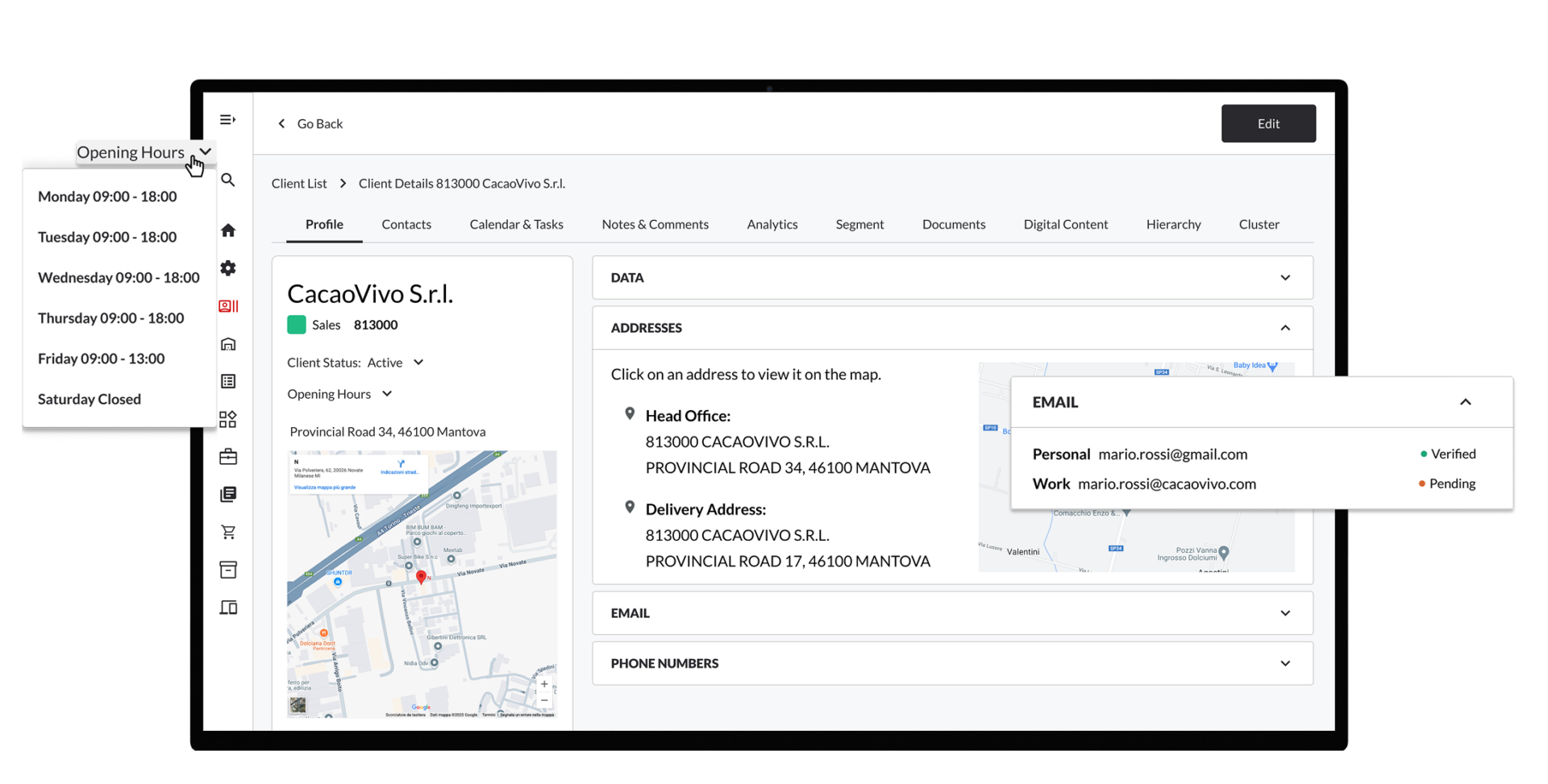This screenshot has width=1548, height=784.
Task: Open the widgets dashboard sidebar icon
Action: pos(228,419)
